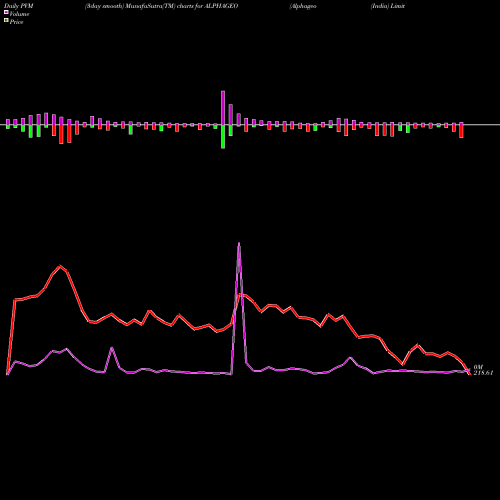Click the tallest magenta volume bar
Viewport: 500px width, 500px height.
tap(223, 108)
